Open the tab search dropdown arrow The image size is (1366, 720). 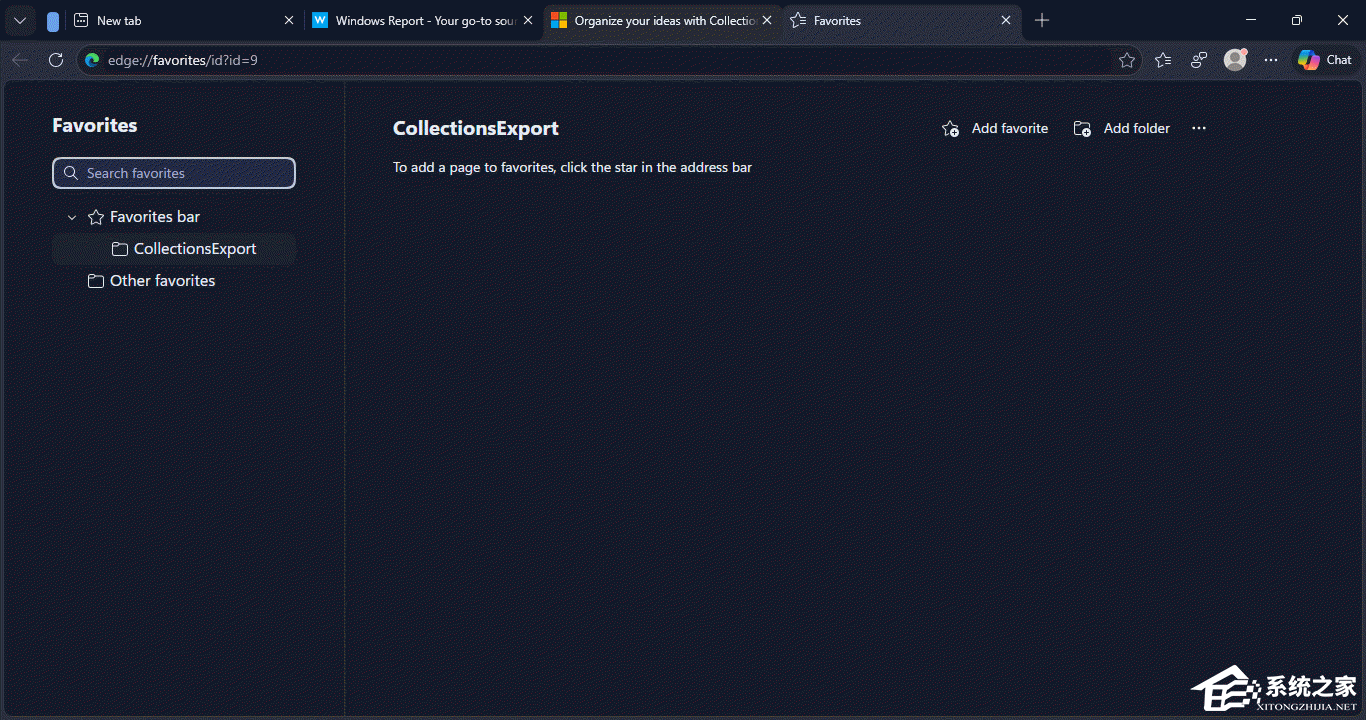coord(19,20)
